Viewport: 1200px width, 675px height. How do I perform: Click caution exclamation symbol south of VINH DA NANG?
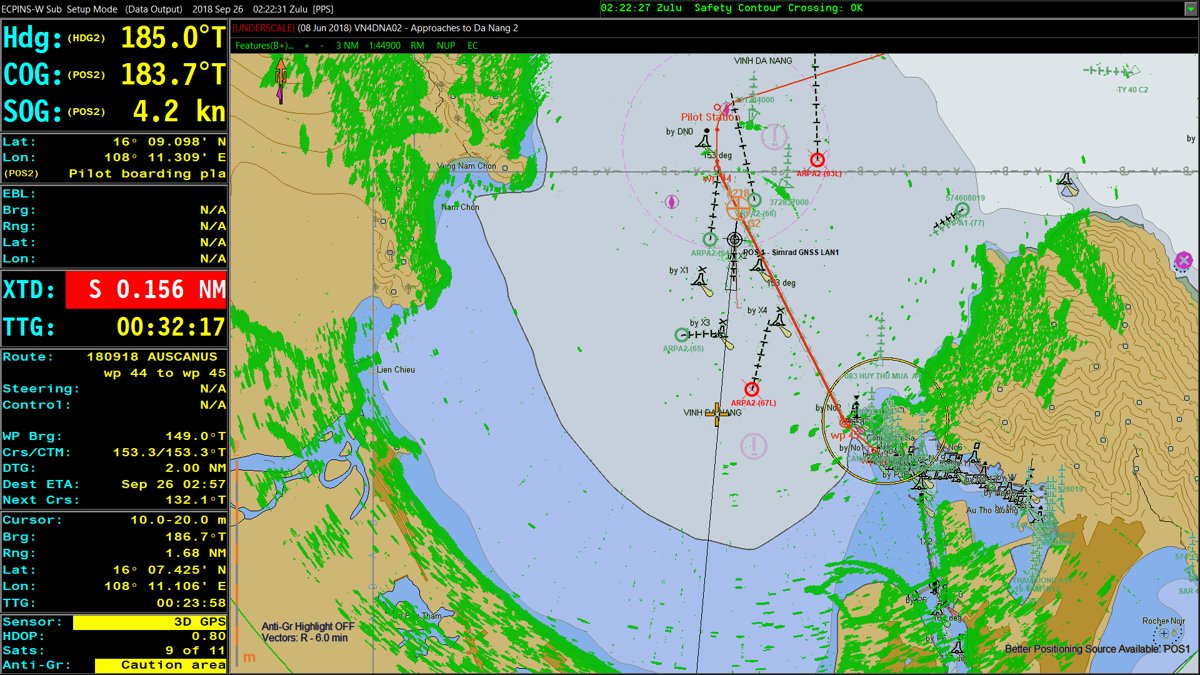(753, 445)
